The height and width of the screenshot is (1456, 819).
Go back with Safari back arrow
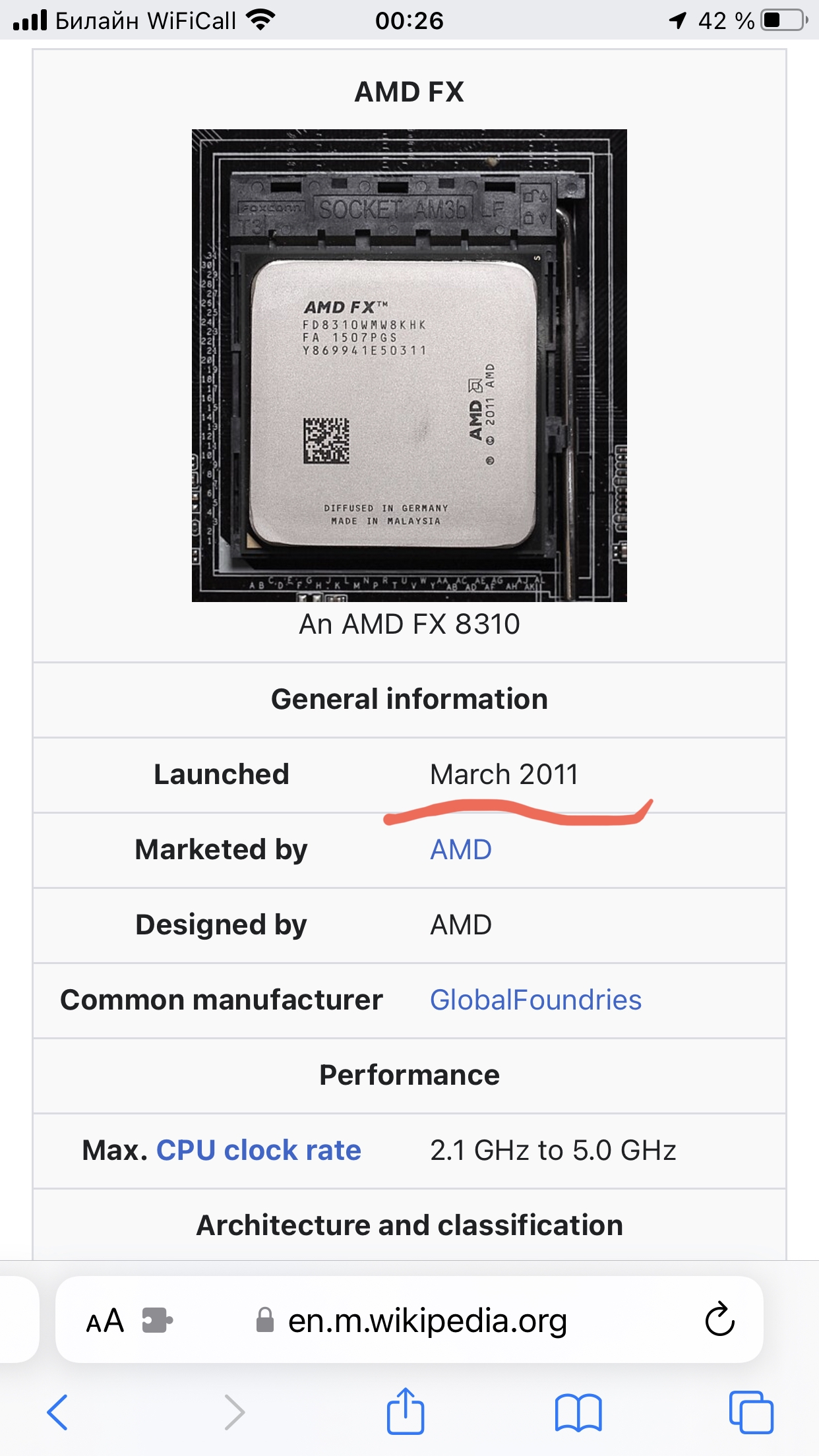(x=57, y=1412)
